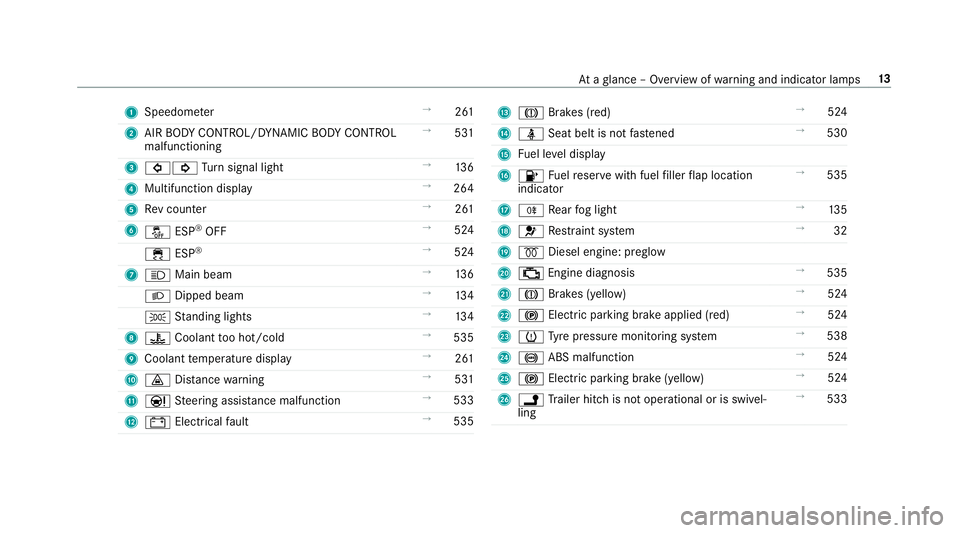
Task: Click the Electrical fault battery icon
Action: tap(157, 422)
